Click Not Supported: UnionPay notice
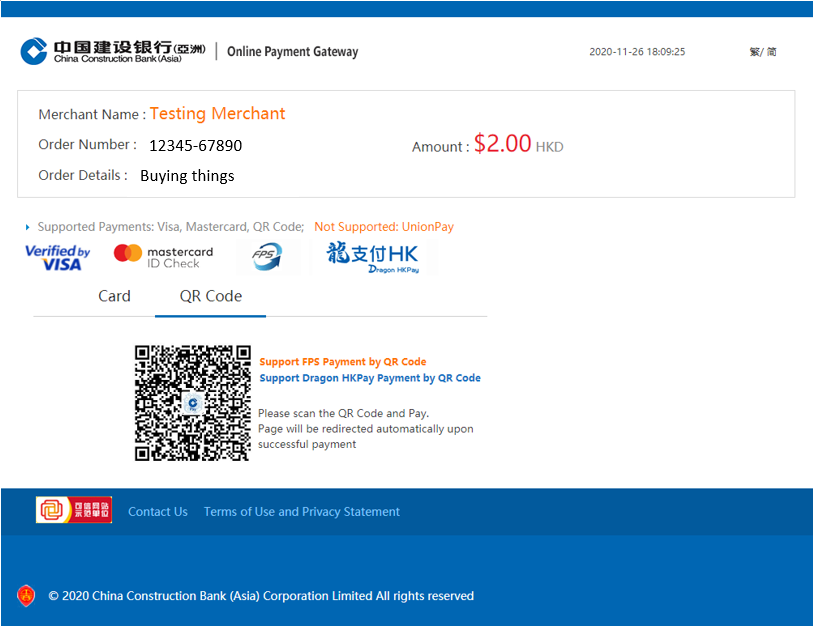Screen dimensions: 813x628 [384, 227]
